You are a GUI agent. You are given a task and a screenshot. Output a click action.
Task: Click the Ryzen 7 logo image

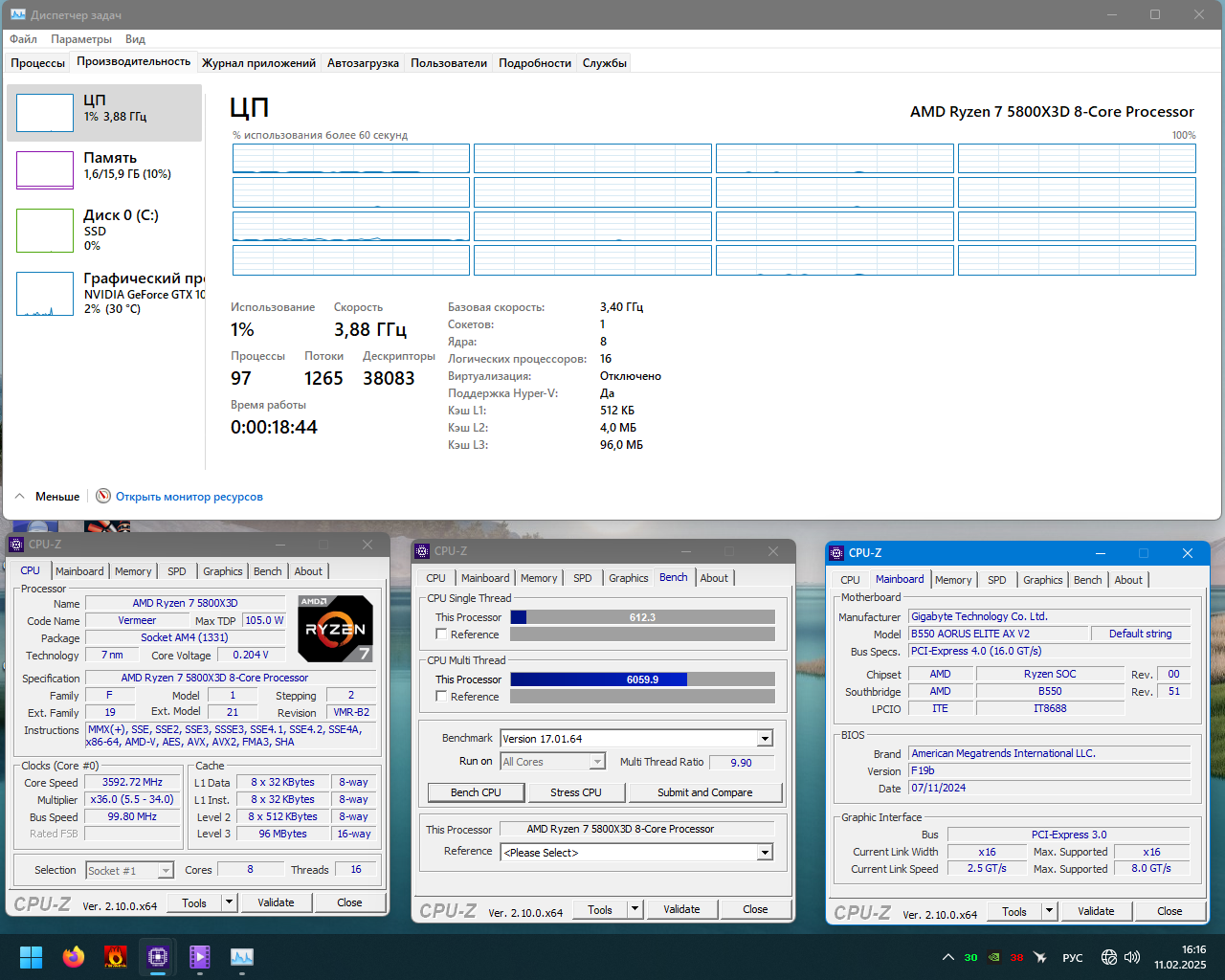335,629
